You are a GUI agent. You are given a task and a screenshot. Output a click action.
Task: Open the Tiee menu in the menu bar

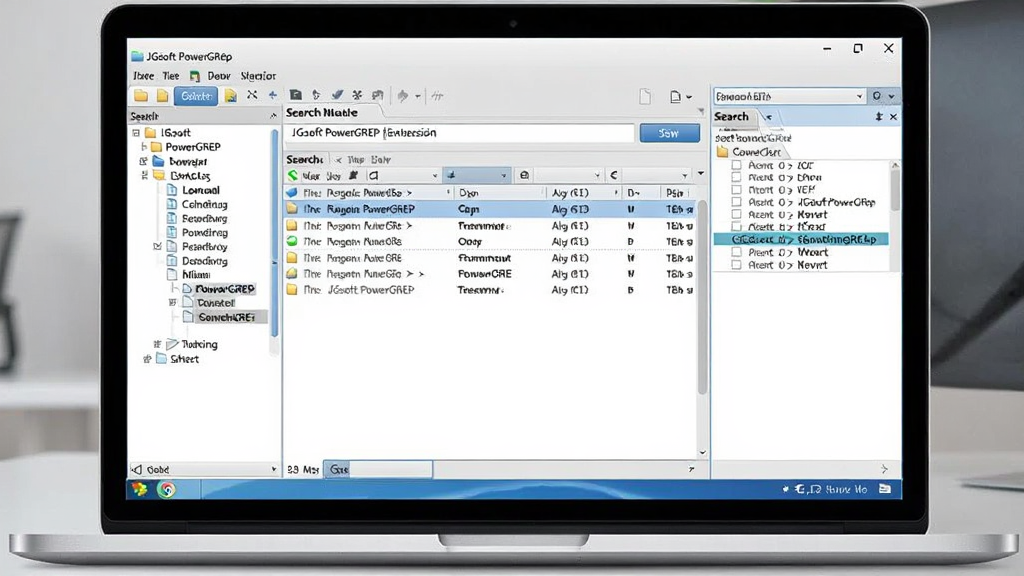coord(170,76)
